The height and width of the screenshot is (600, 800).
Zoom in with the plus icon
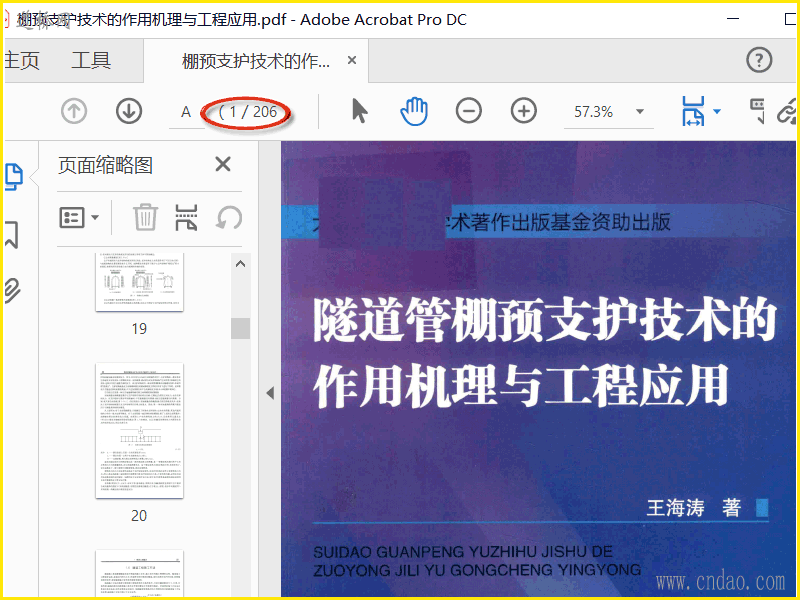[x=523, y=111]
